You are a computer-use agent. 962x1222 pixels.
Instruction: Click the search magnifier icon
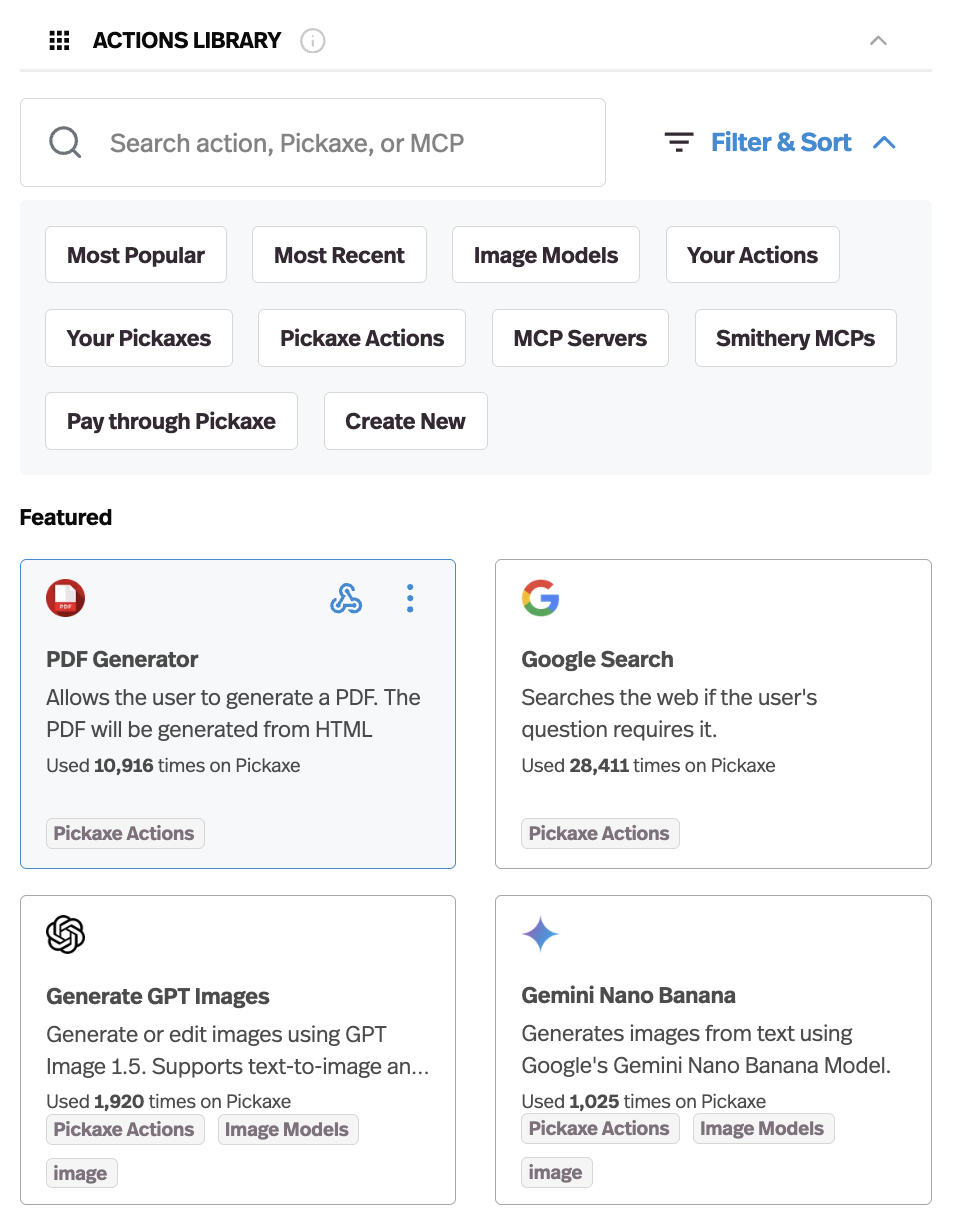click(x=65, y=142)
